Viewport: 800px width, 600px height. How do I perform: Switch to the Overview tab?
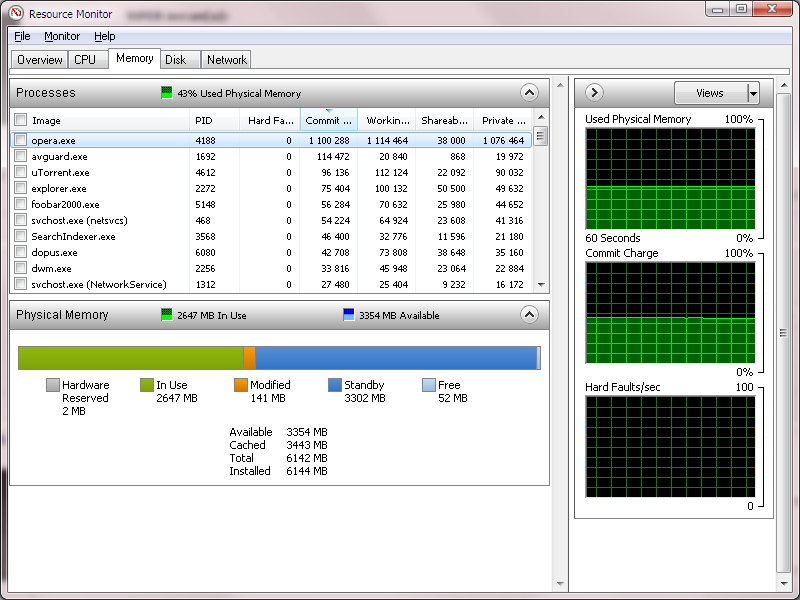(x=39, y=60)
